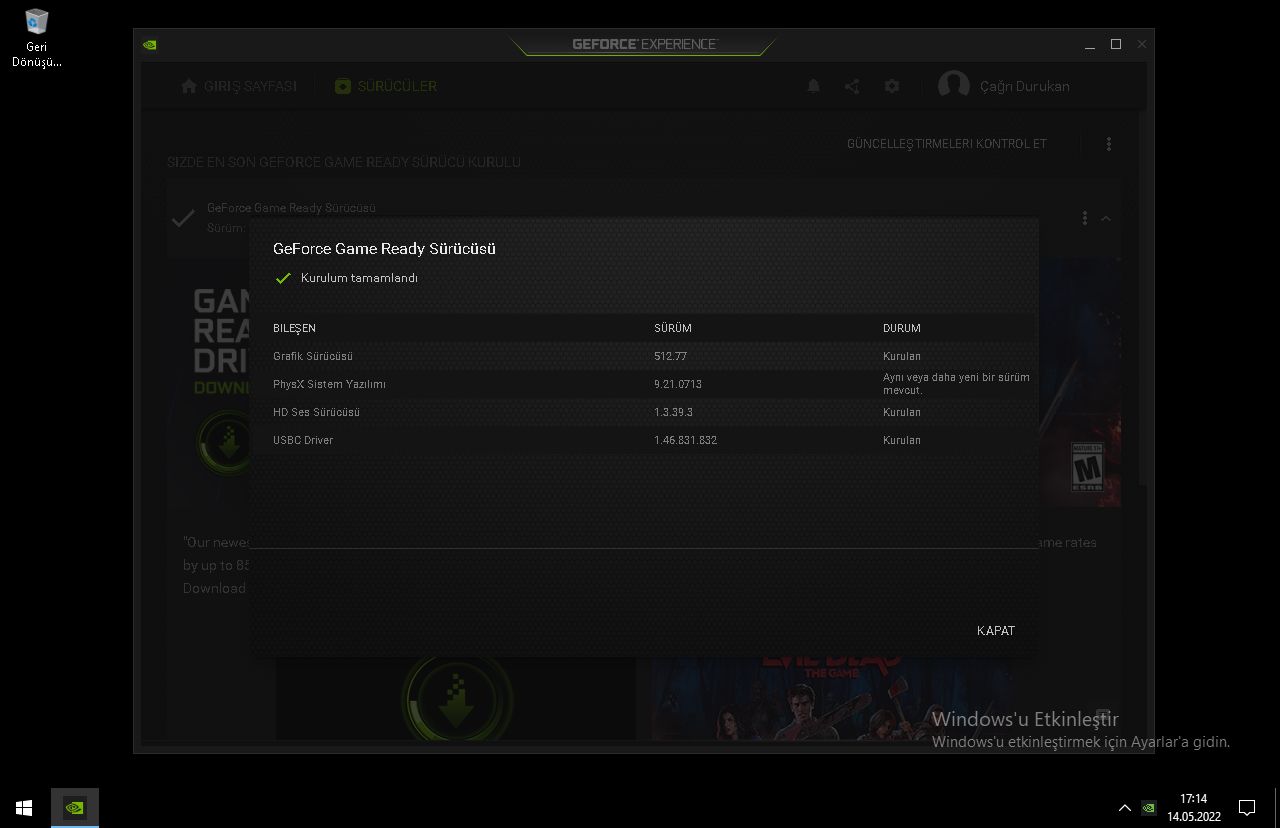Click the GeForce Experience taskbar button
Image resolution: width=1280 pixels, height=828 pixels.
[75, 807]
